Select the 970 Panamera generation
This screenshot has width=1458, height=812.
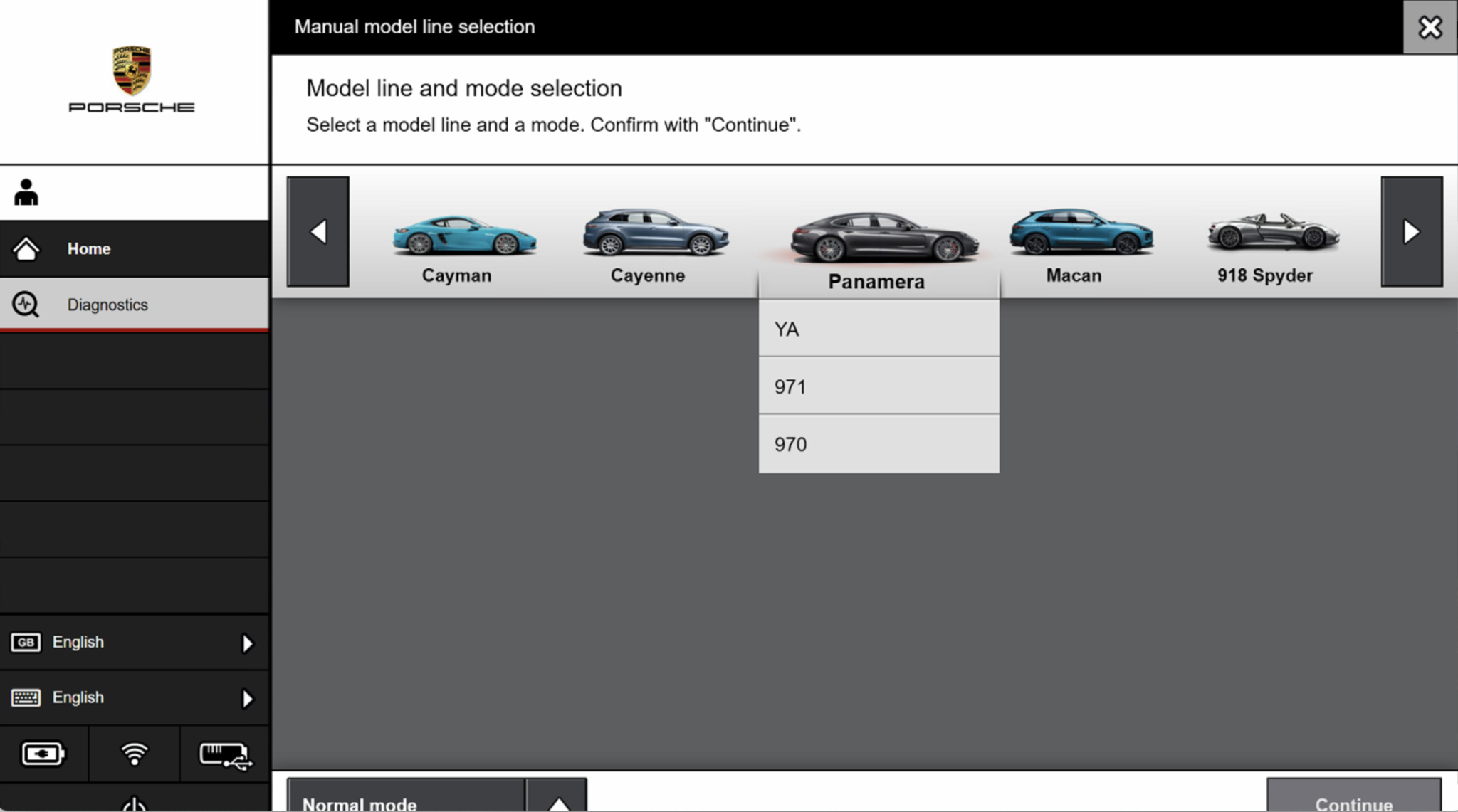(x=879, y=444)
